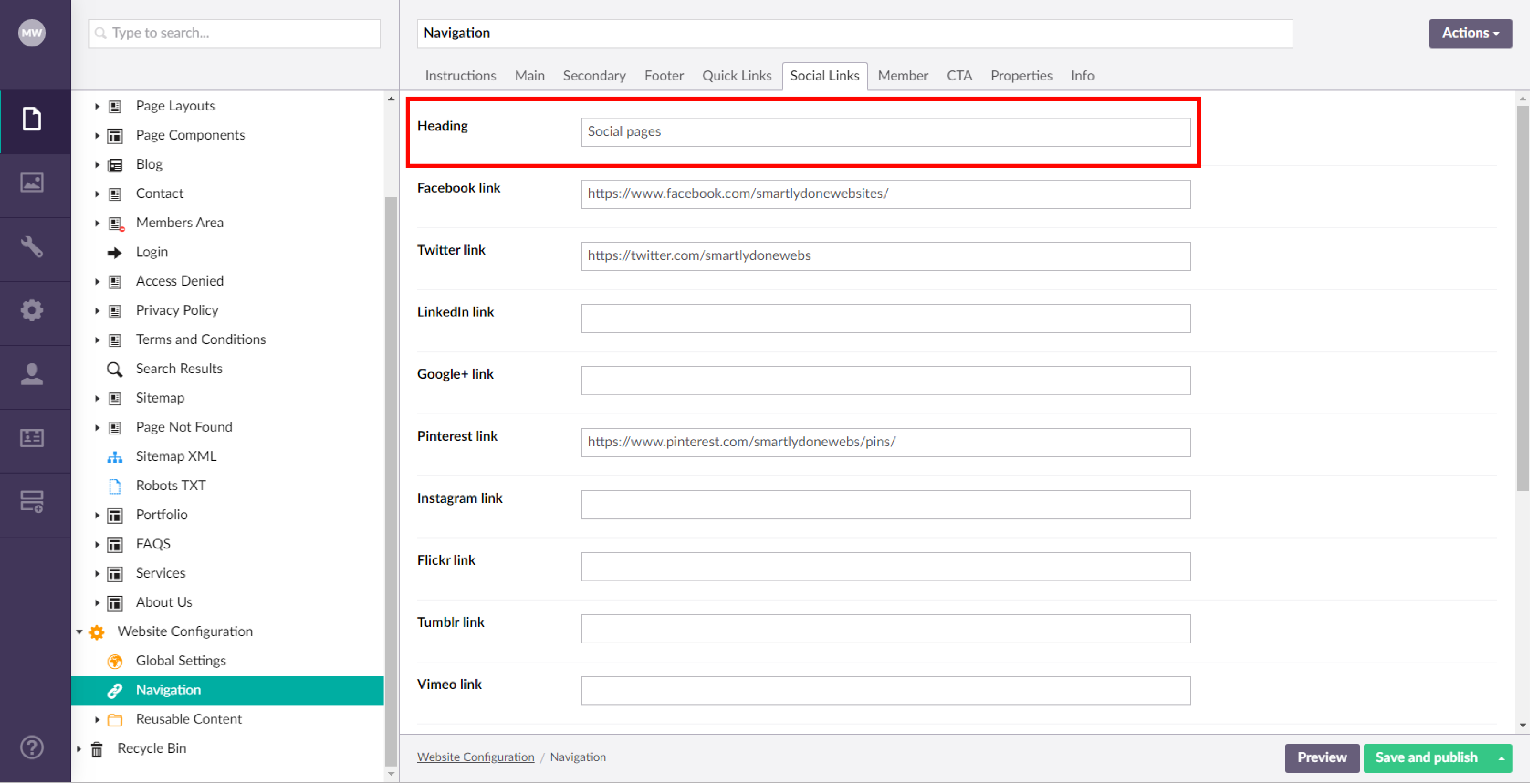Expand the Privacy Policy tree node

97,311
